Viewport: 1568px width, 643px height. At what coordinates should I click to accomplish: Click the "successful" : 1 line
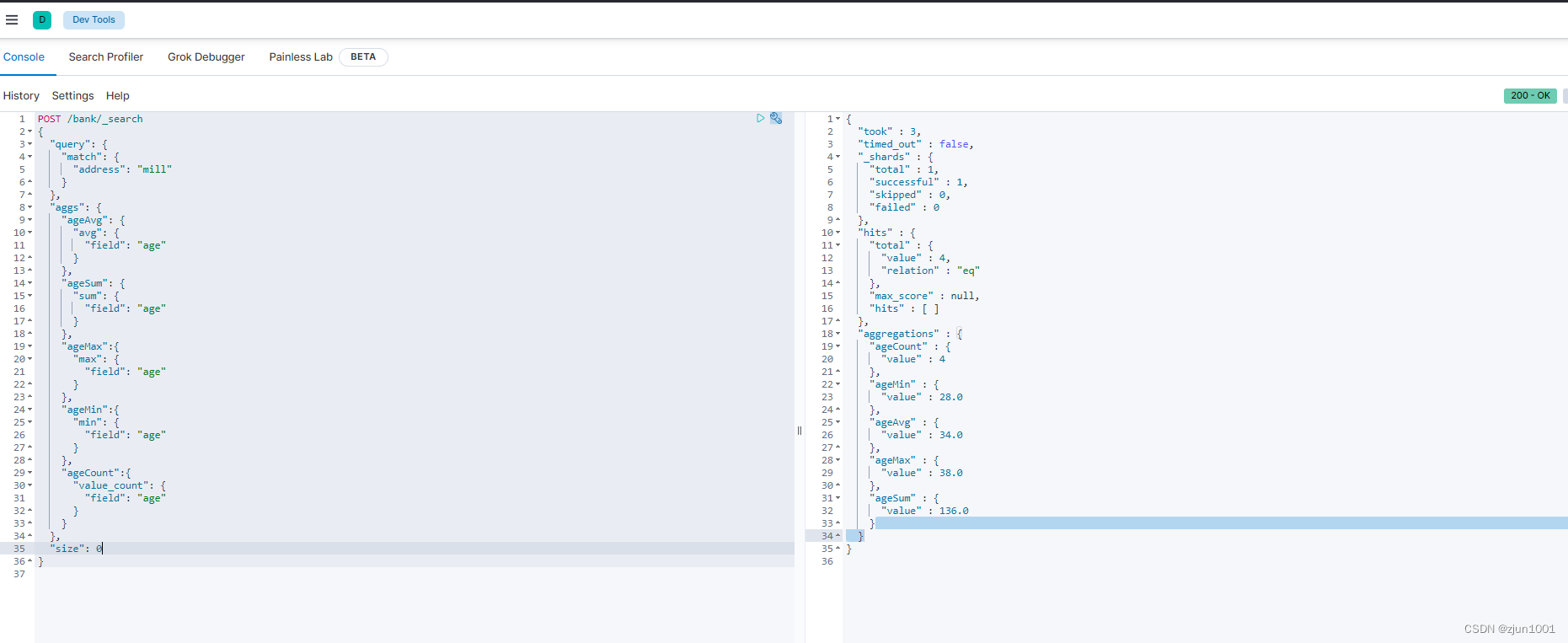[918, 182]
